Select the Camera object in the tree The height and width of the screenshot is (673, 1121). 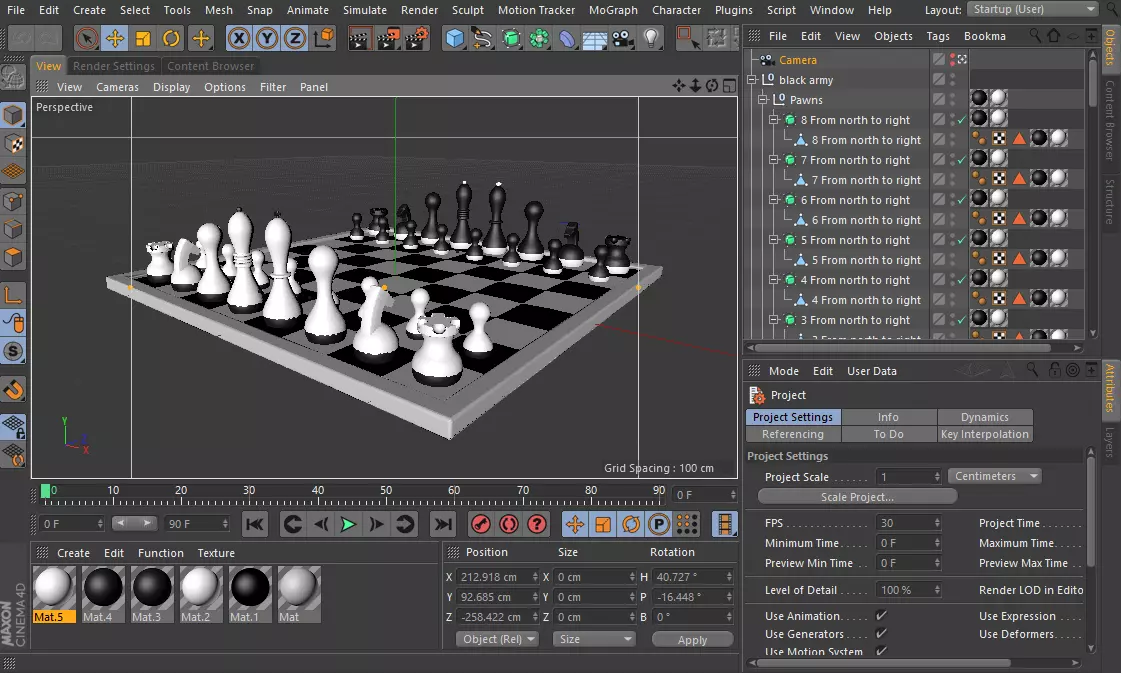797,60
